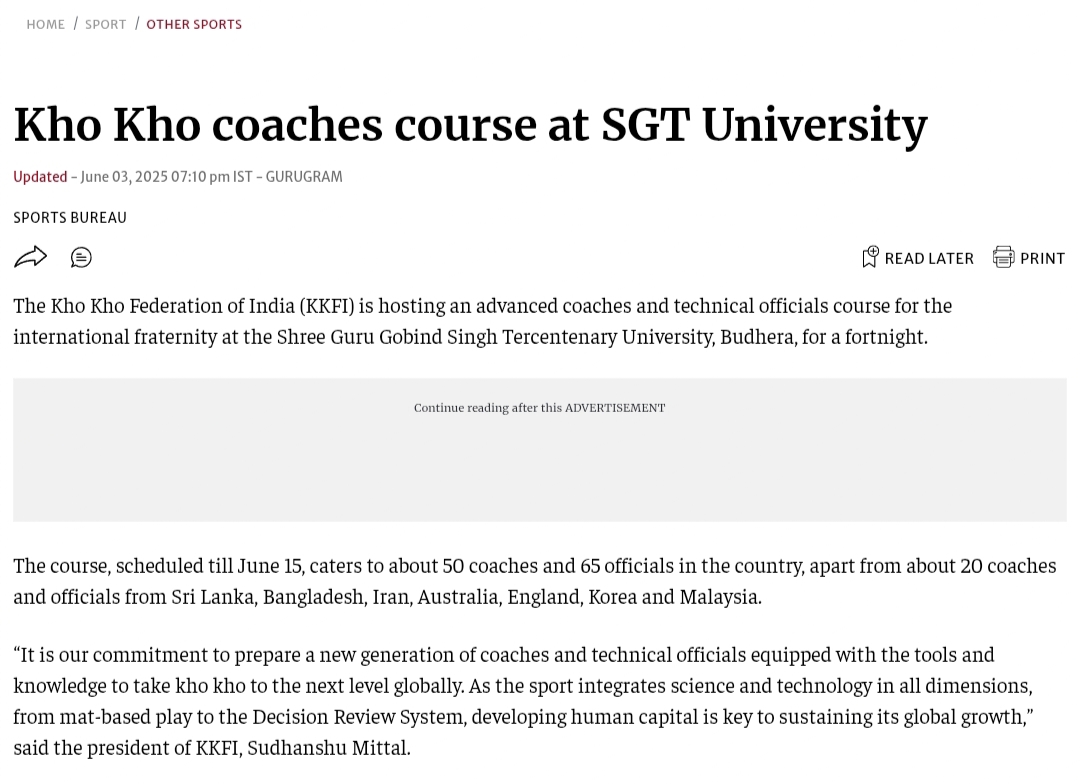Click the printer icon
The width and height of the screenshot is (1080, 784).
1003,257
